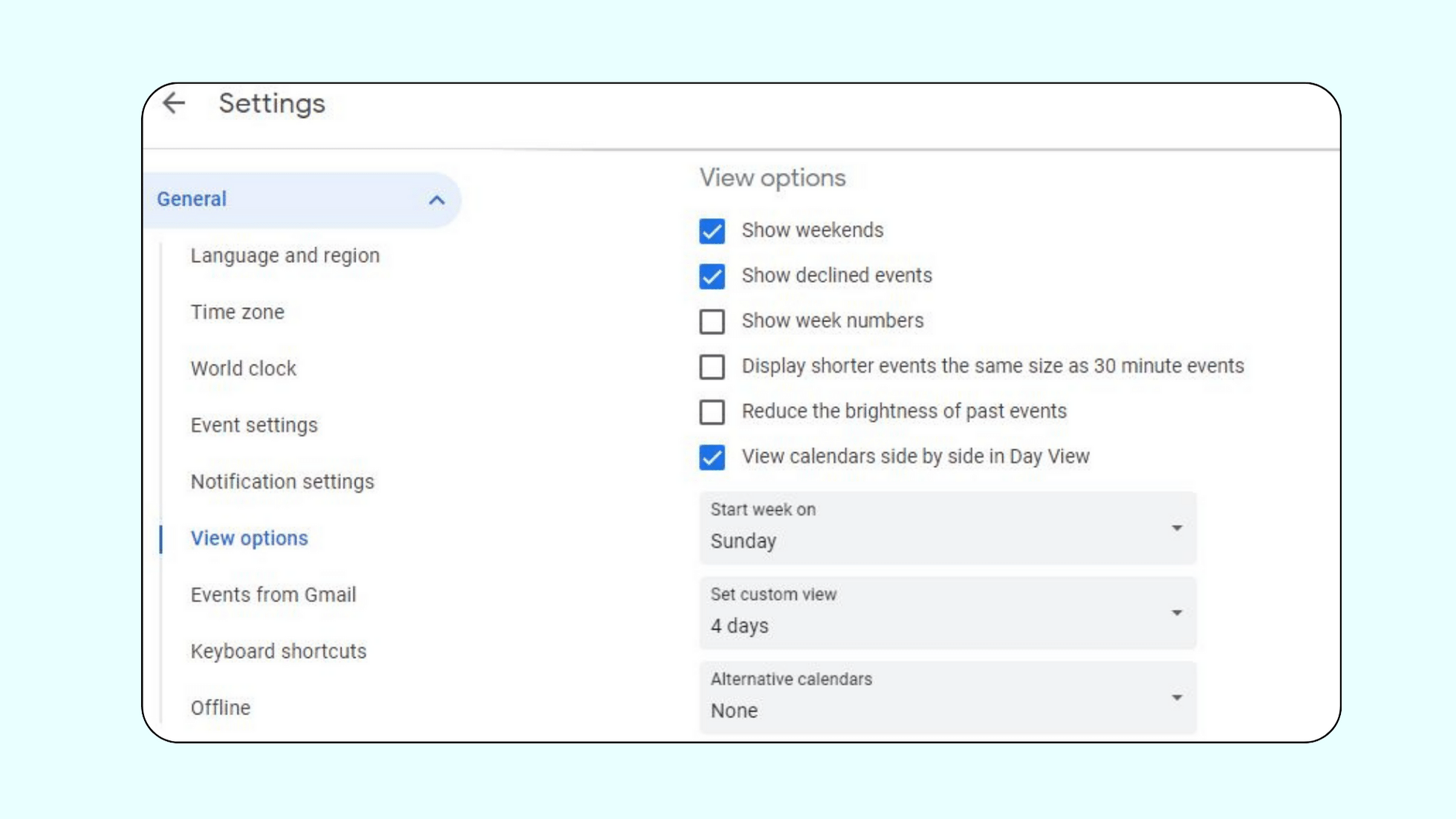Viewport: 1456px width, 819px height.
Task: Disable side by side Day View calendars
Action: (x=712, y=457)
